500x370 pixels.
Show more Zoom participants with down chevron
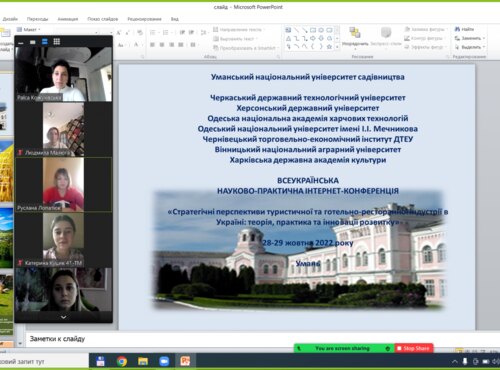click(x=63, y=317)
